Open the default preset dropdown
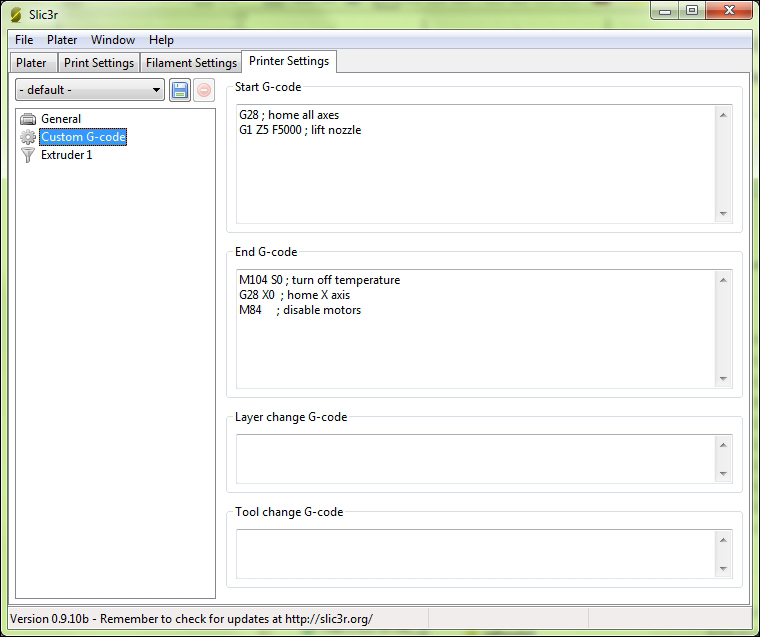 point(90,90)
